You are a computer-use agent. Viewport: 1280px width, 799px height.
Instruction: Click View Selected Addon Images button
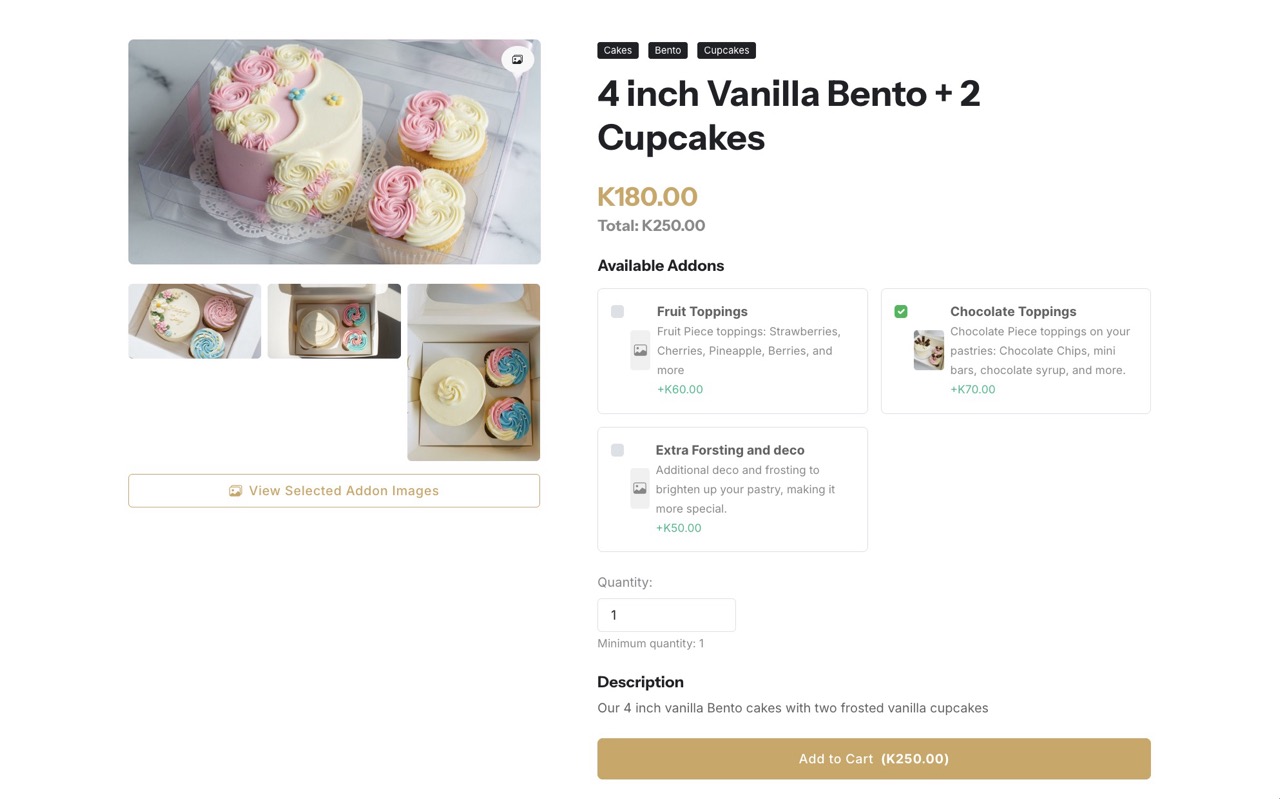tap(334, 491)
